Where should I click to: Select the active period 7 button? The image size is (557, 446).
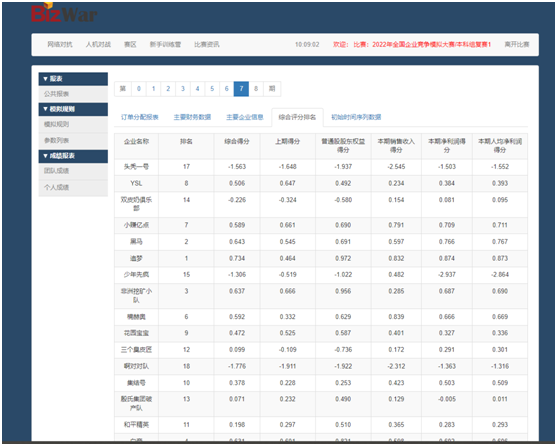click(x=241, y=89)
